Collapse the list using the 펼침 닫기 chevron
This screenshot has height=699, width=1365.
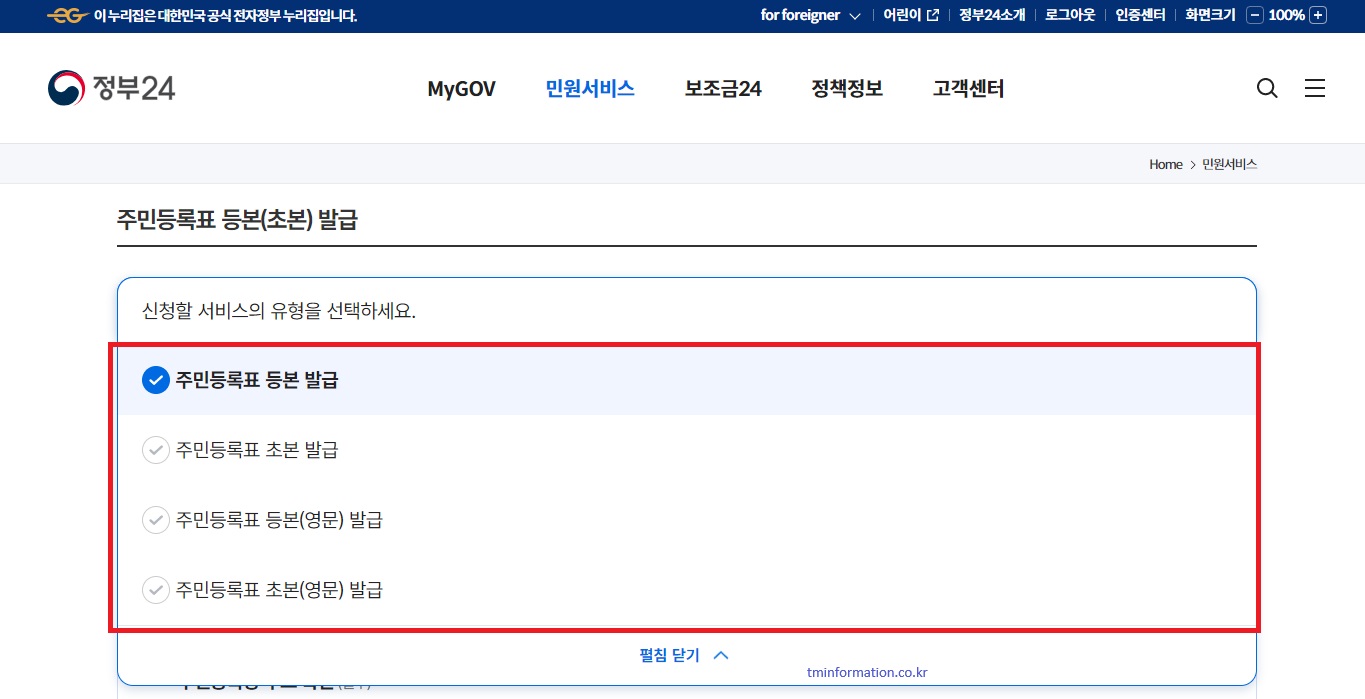[x=719, y=655]
